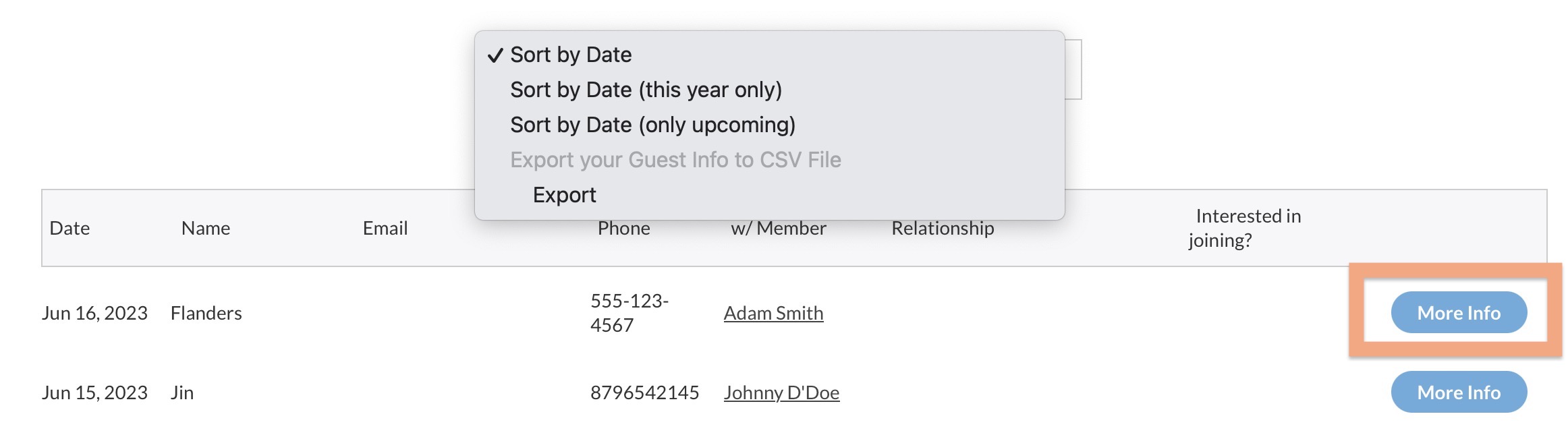Click the Relationship column header
The width and height of the screenshot is (1568, 437).
(x=943, y=229)
